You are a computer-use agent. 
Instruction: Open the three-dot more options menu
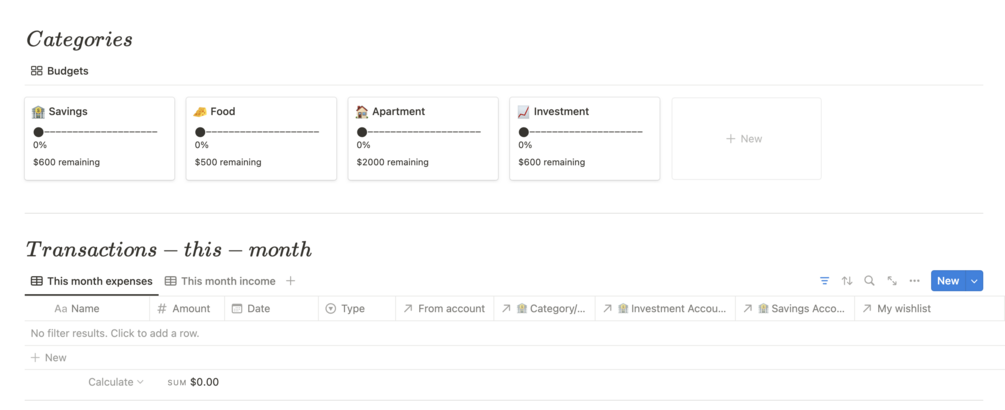tap(914, 281)
